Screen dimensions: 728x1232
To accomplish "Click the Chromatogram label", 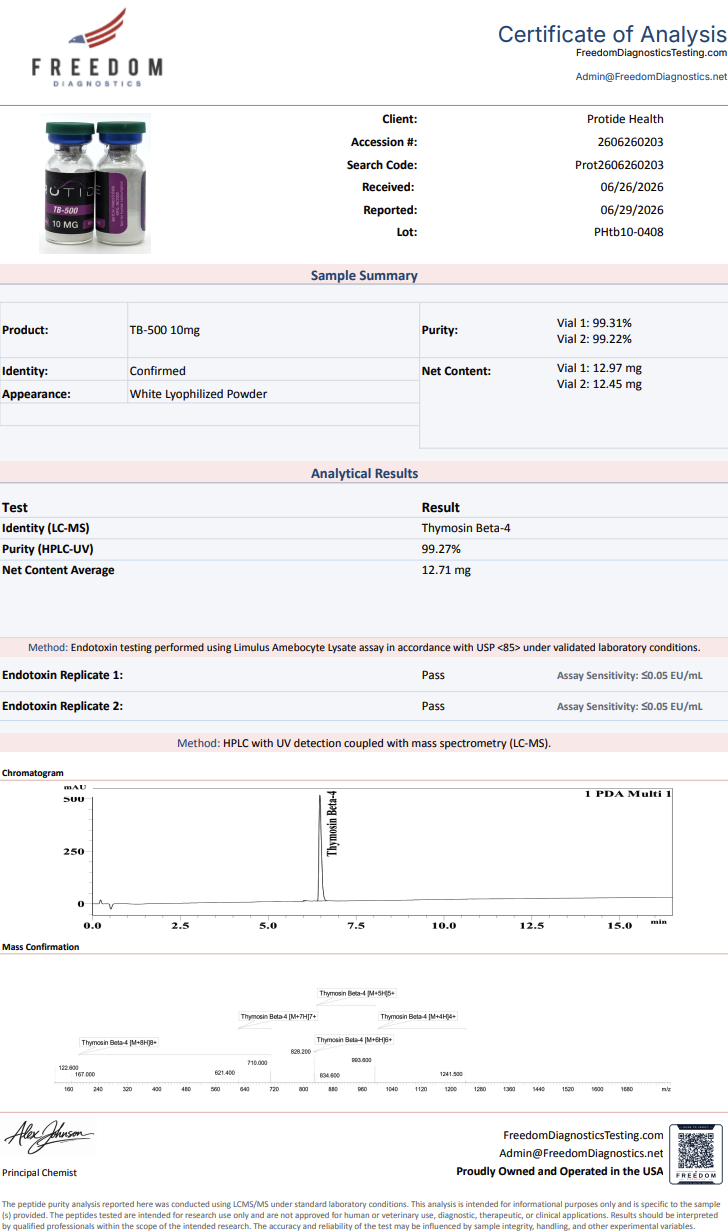I will coord(33,773).
